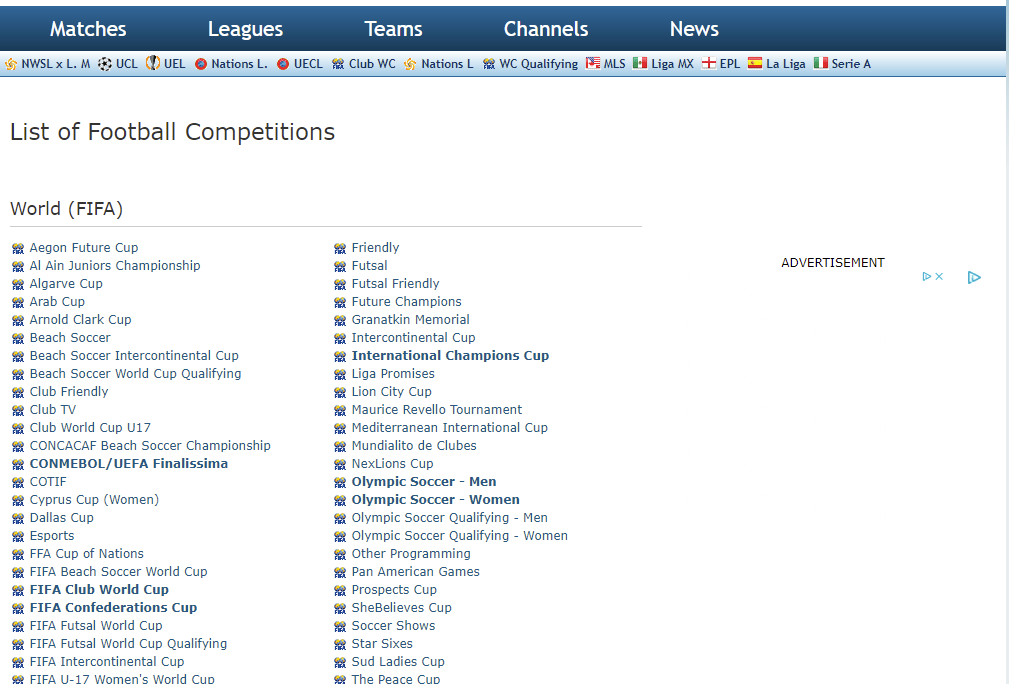This screenshot has height=684, width=1009.
Task: Click the soccer ball icon beside UCL
Action: coord(105,63)
